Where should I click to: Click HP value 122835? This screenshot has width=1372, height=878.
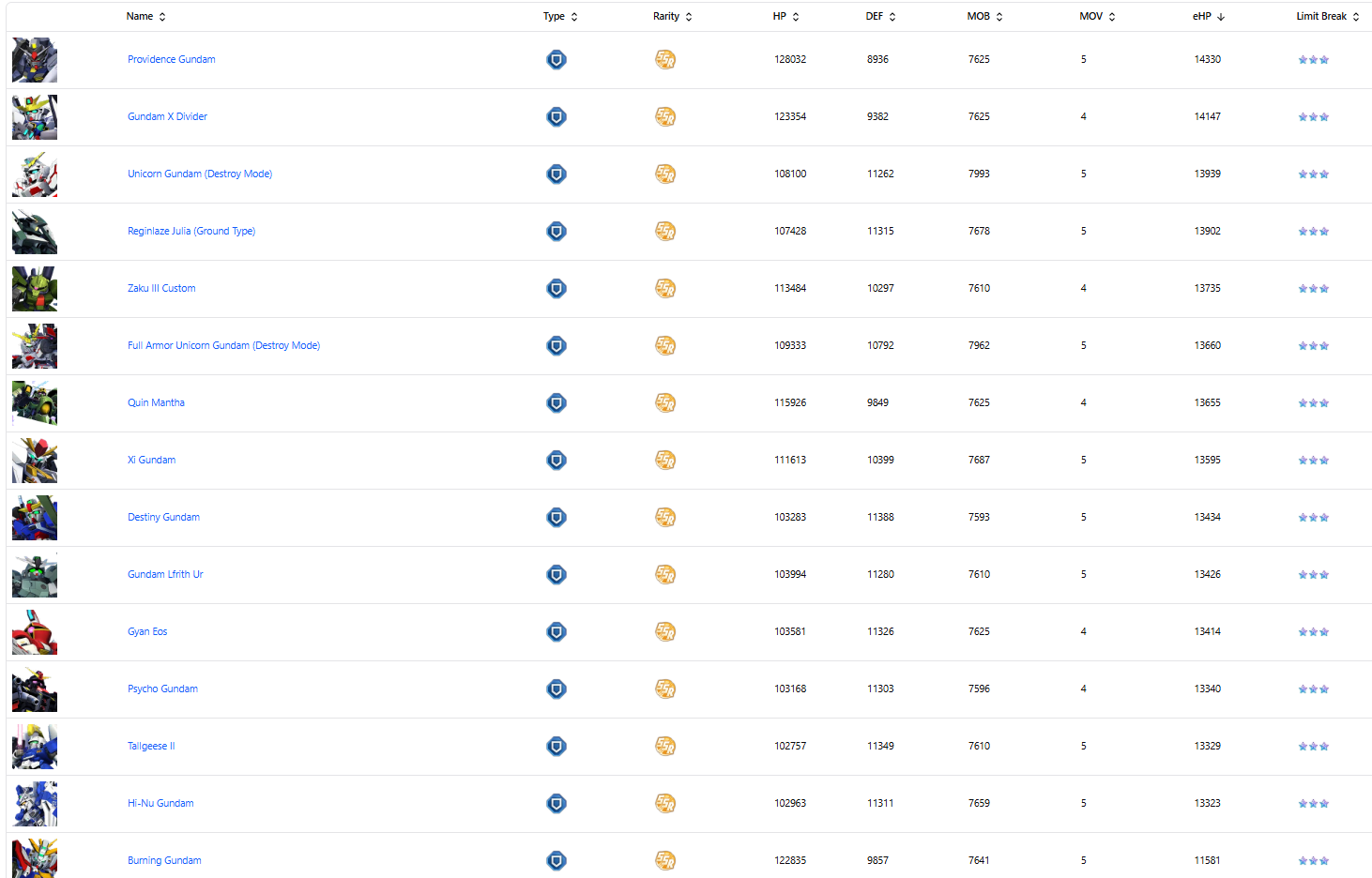(x=790, y=860)
